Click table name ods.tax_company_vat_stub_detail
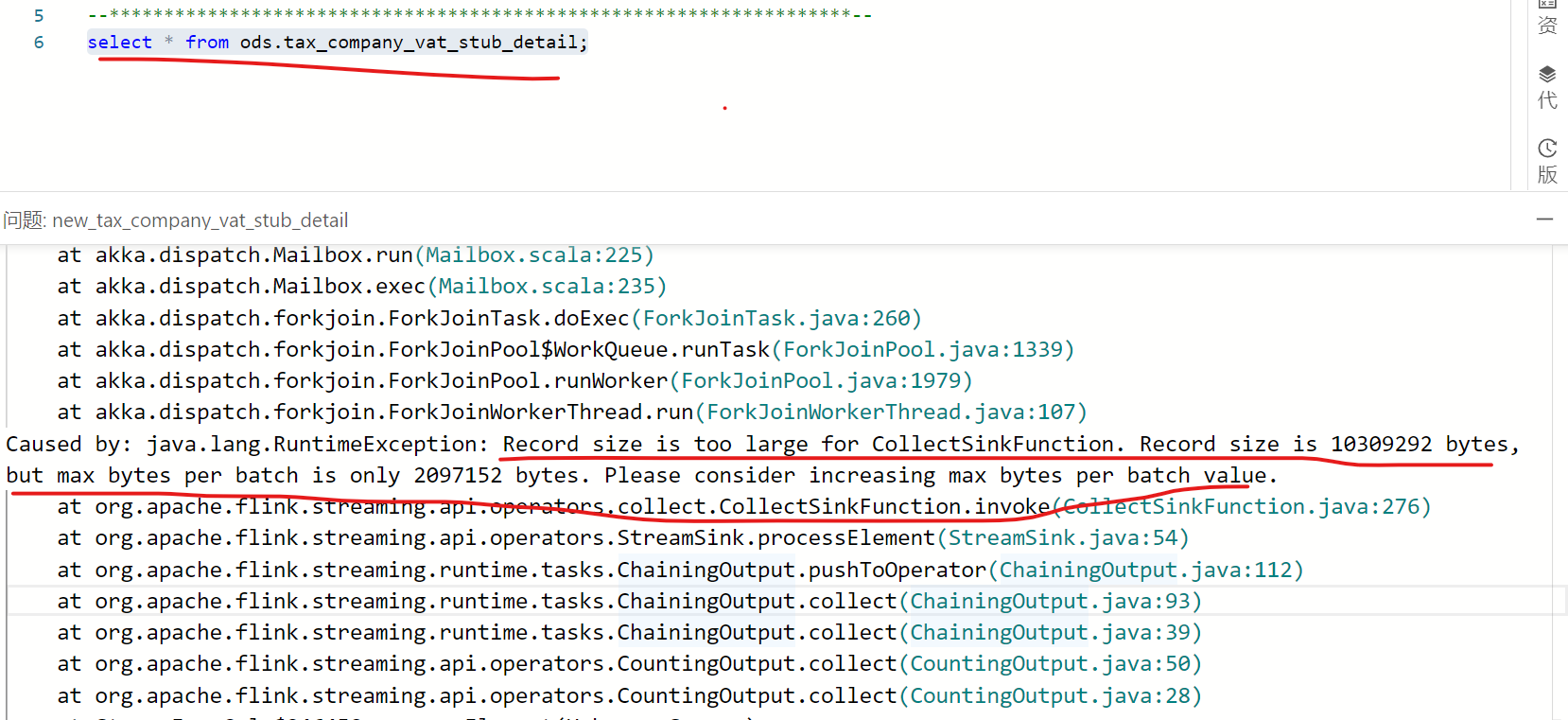This screenshot has width=1568, height=720. point(409,43)
